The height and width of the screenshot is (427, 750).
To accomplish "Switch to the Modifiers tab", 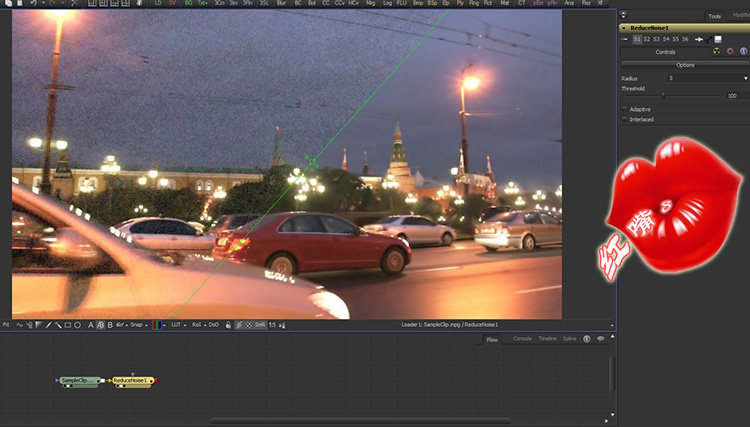I will point(740,15).
